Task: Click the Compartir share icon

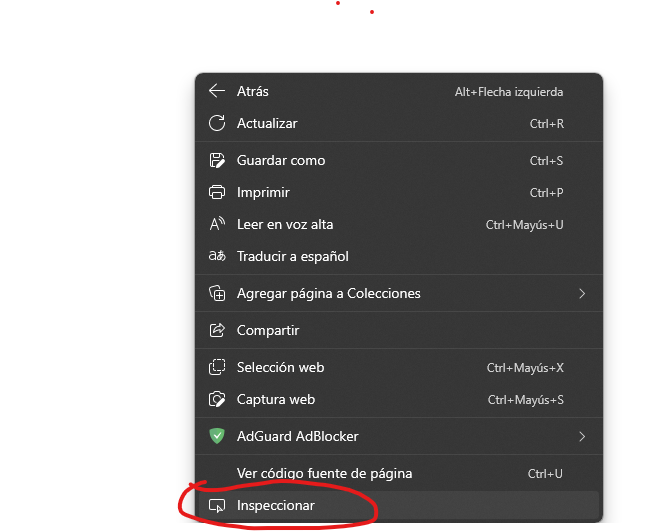Action: click(217, 330)
